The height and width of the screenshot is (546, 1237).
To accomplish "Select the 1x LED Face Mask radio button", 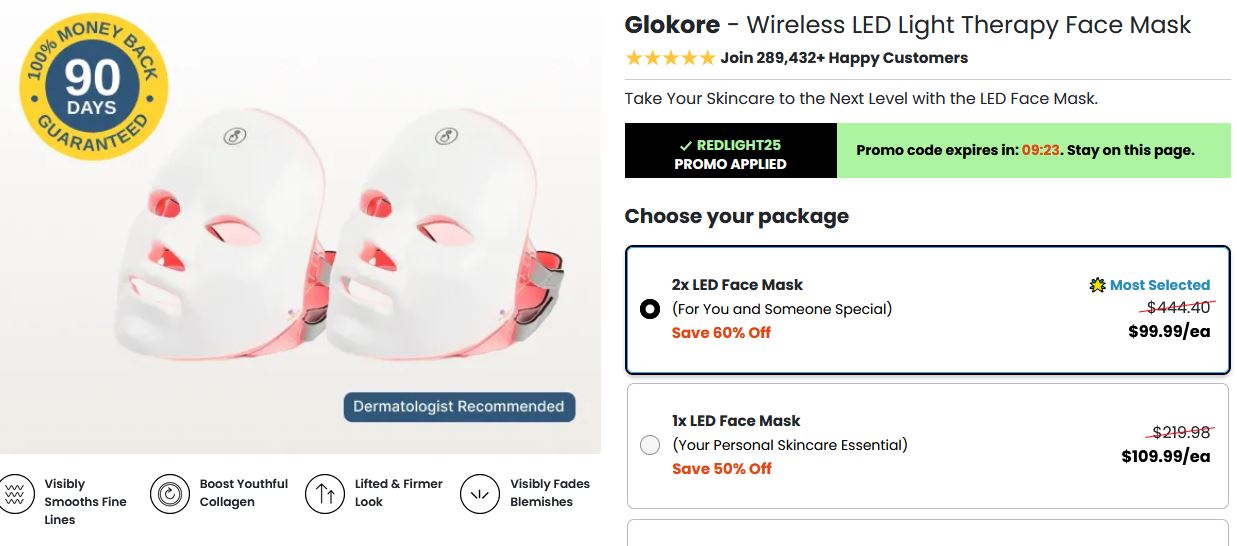I will coord(650,445).
